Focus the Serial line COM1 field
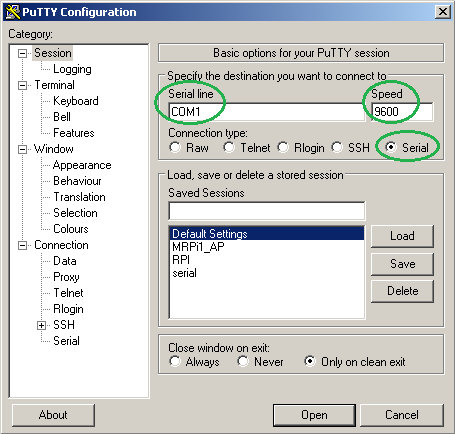The image size is (455, 434). tap(267, 112)
